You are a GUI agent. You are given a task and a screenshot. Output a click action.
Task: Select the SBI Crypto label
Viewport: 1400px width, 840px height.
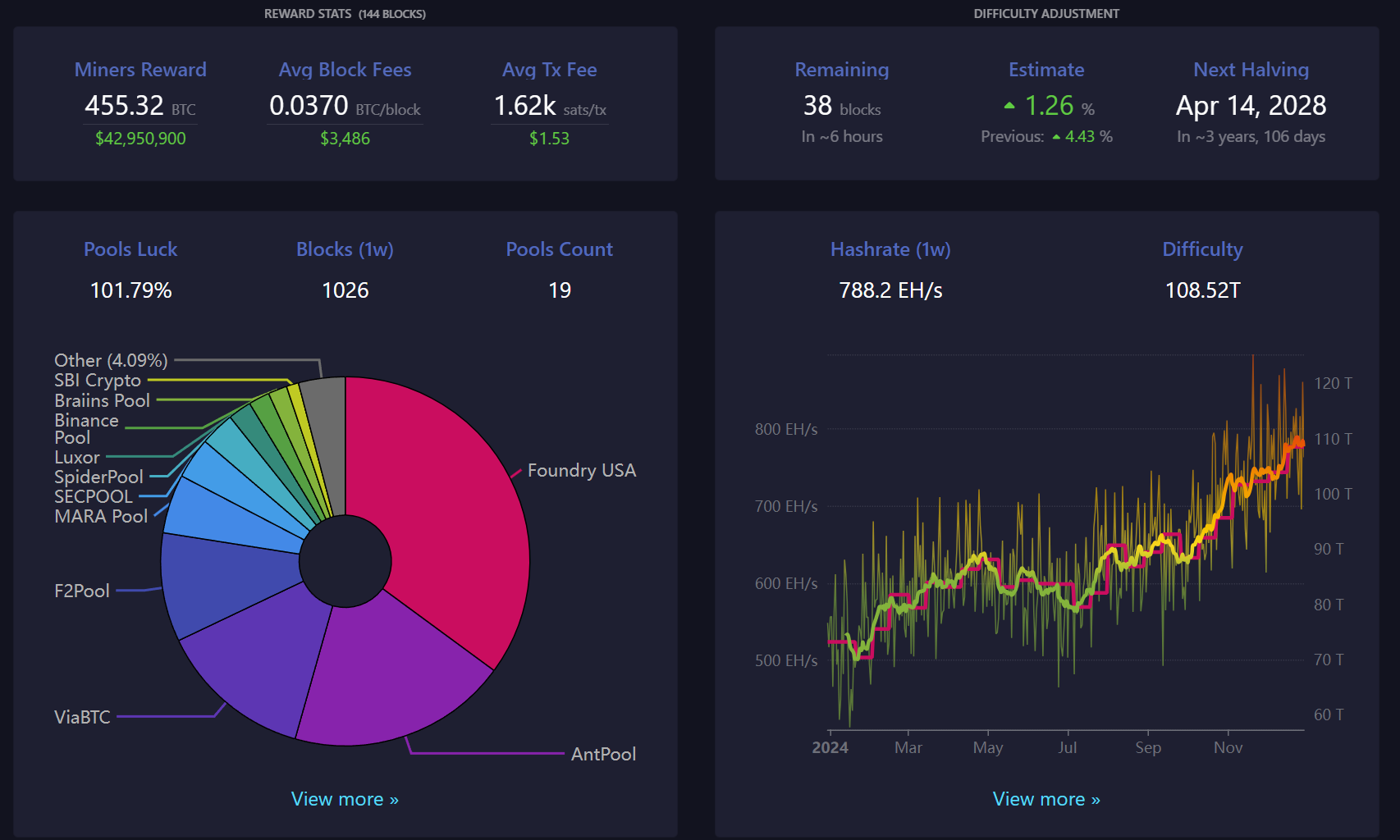click(x=97, y=380)
